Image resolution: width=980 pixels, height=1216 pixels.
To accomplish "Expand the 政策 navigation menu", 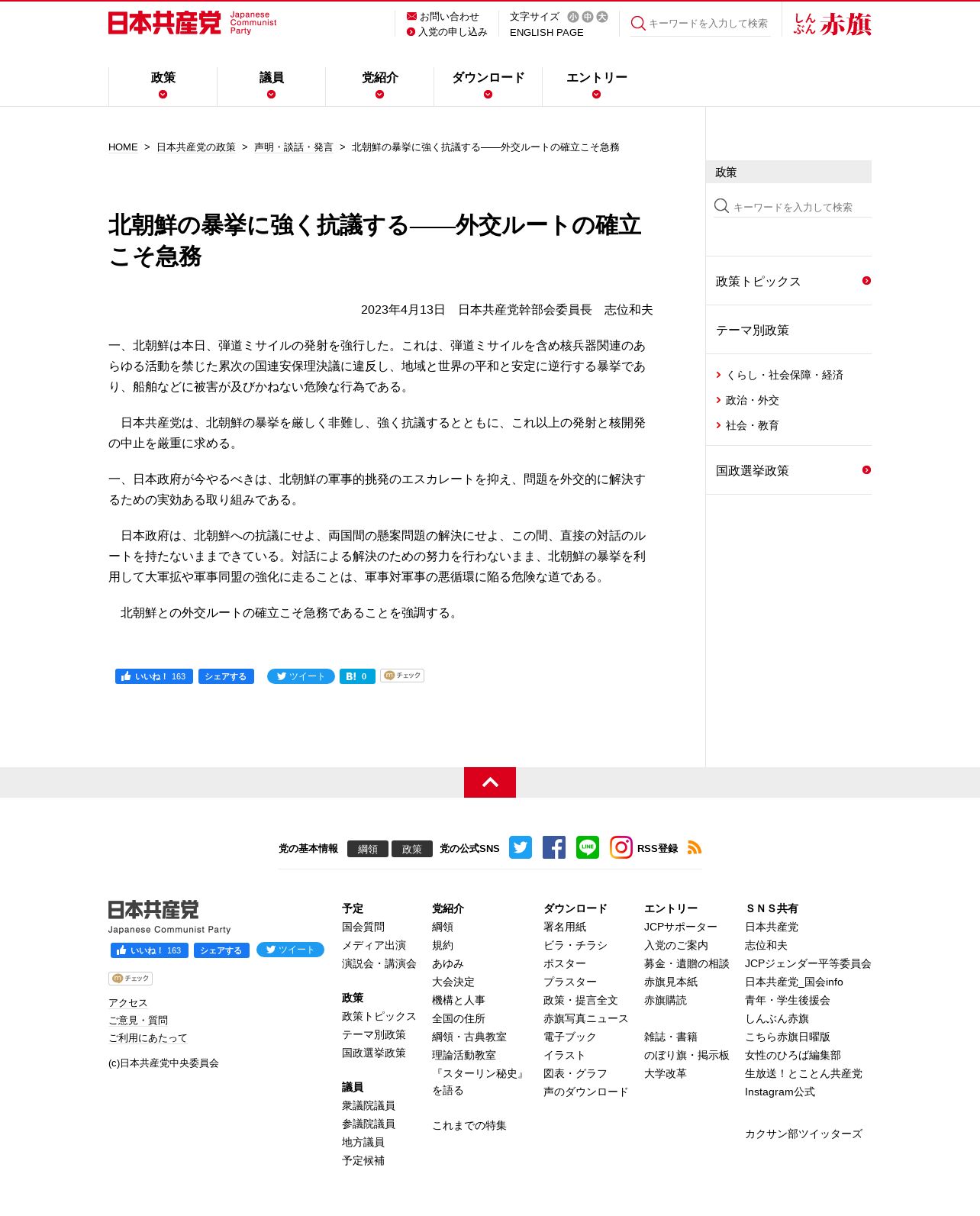I will click(163, 86).
